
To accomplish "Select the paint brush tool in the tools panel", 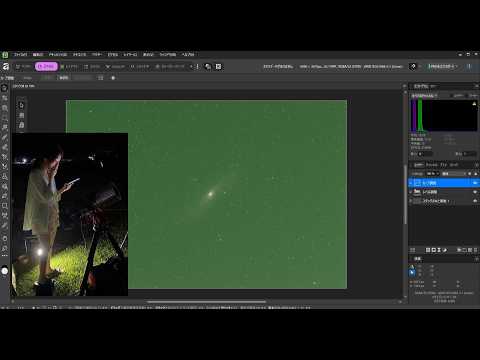I will 5,137.
